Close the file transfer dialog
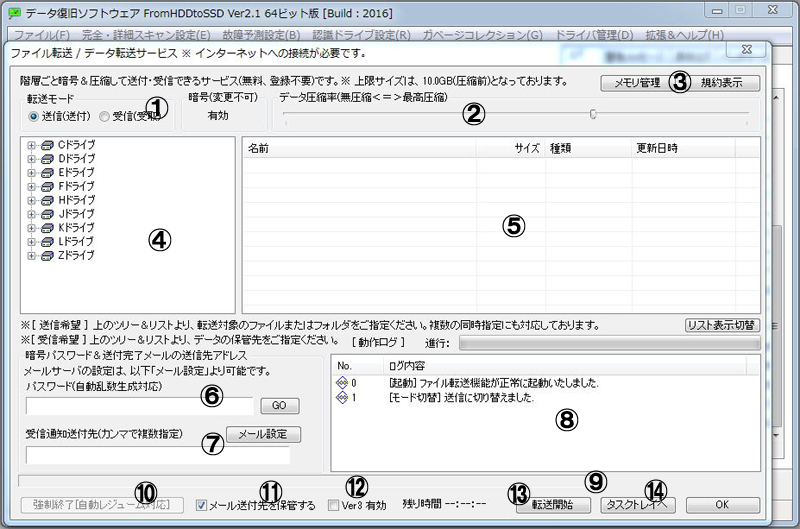The image size is (800, 529). [x=746, y=49]
